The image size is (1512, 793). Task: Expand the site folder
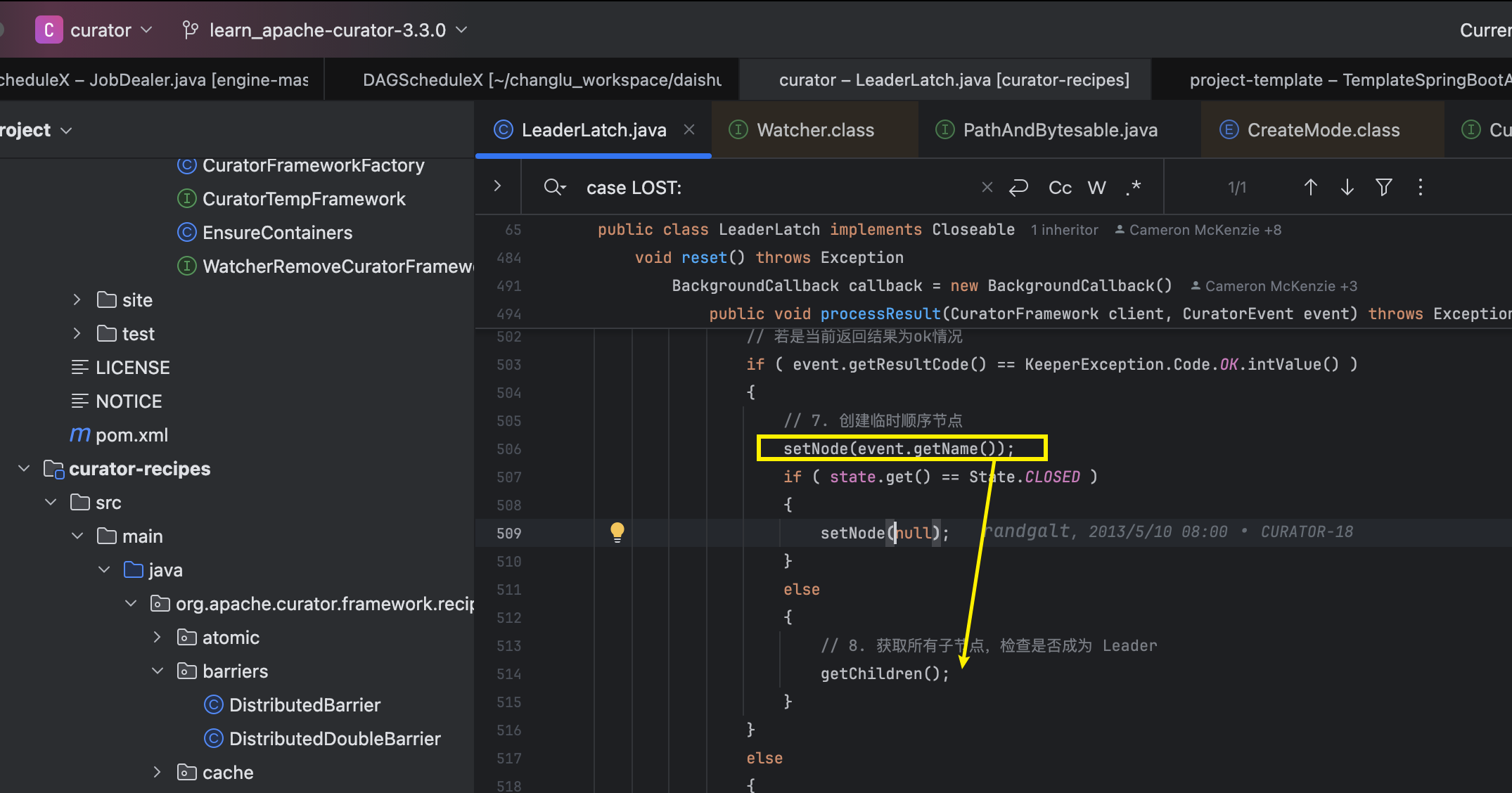click(x=77, y=300)
